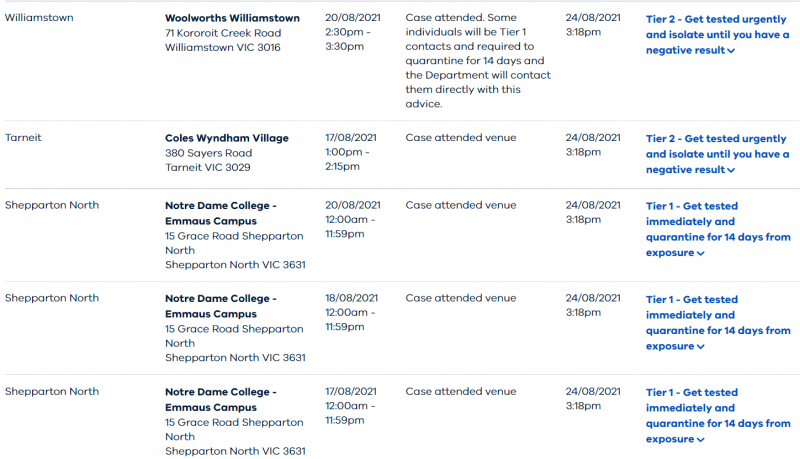Screen dimensions: 800x459
Task: Expand Tier 1 chevron for Notre Dame 18/08/2021 row
Action: click(x=701, y=347)
